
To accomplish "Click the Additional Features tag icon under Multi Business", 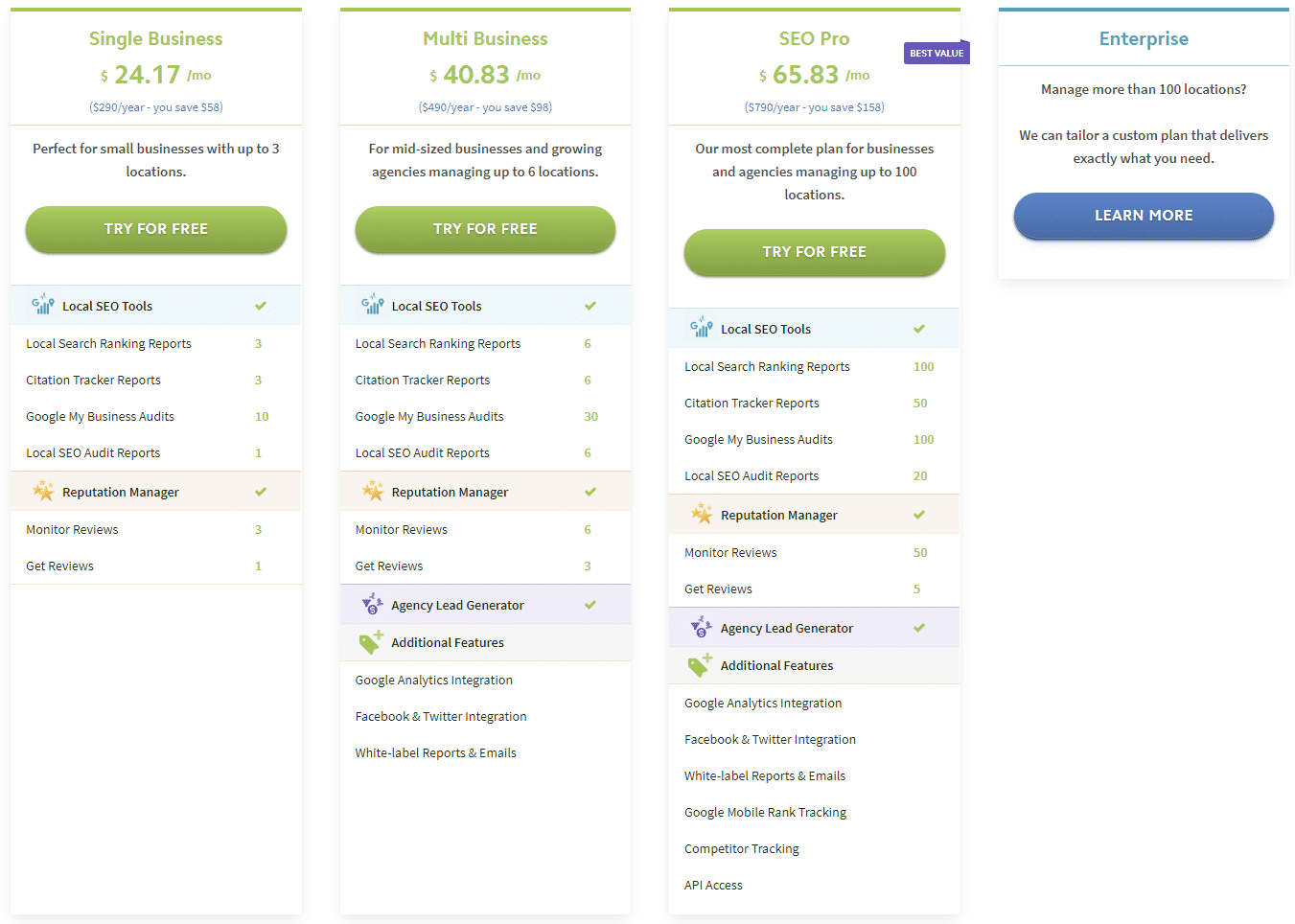I will tap(371, 642).
